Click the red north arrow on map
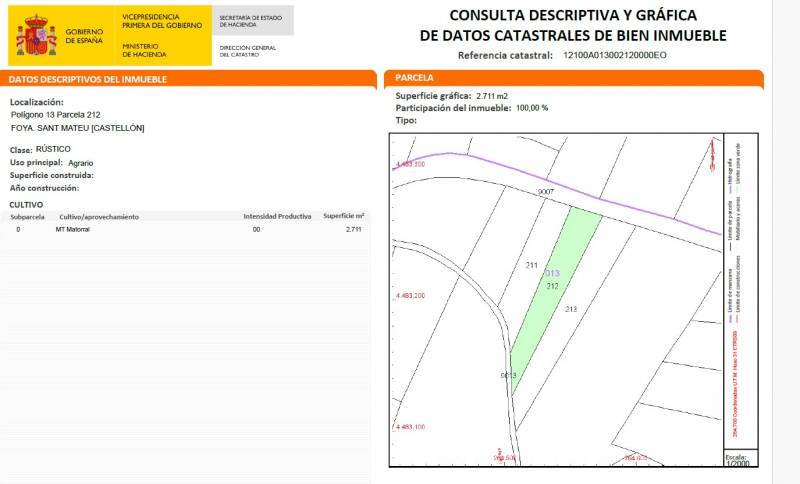Image resolution: width=800 pixels, height=484 pixels. (x=711, y=153)
